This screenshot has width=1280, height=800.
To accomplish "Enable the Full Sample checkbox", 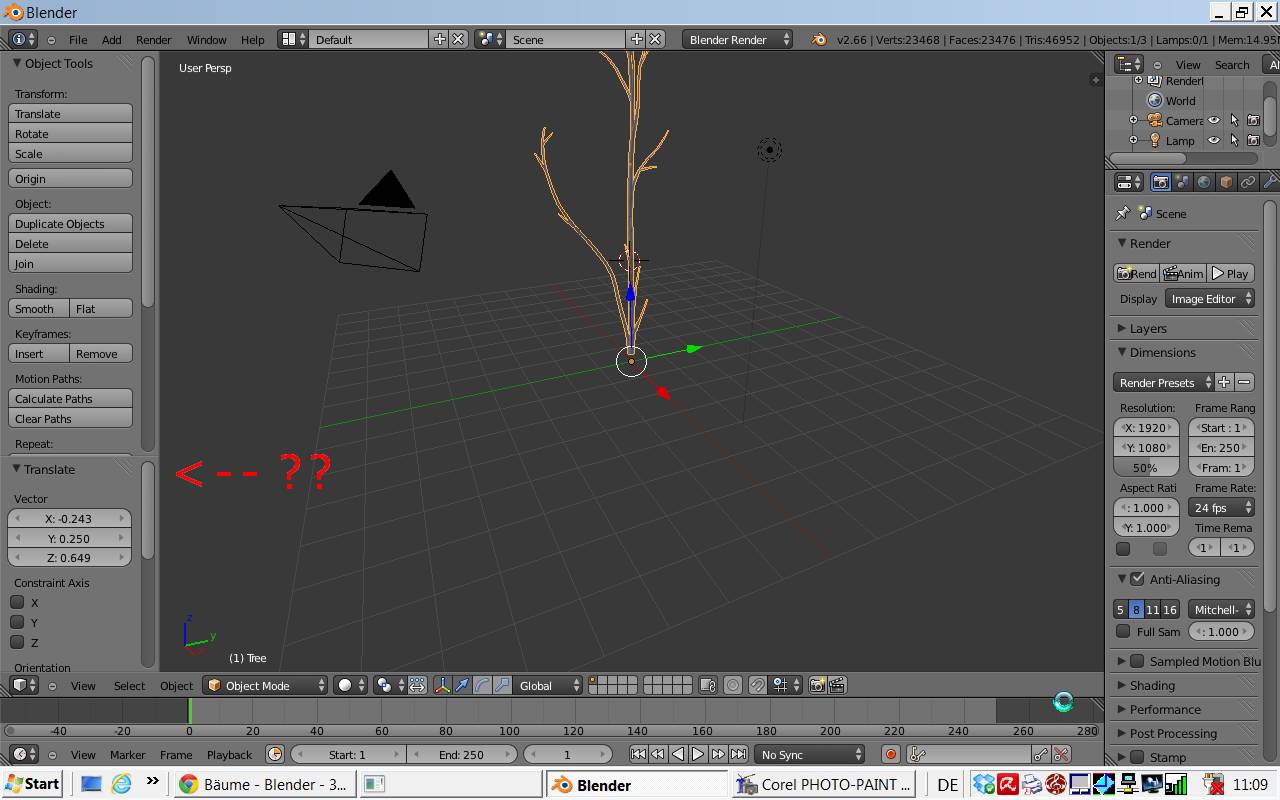I will pos(1123,631).
